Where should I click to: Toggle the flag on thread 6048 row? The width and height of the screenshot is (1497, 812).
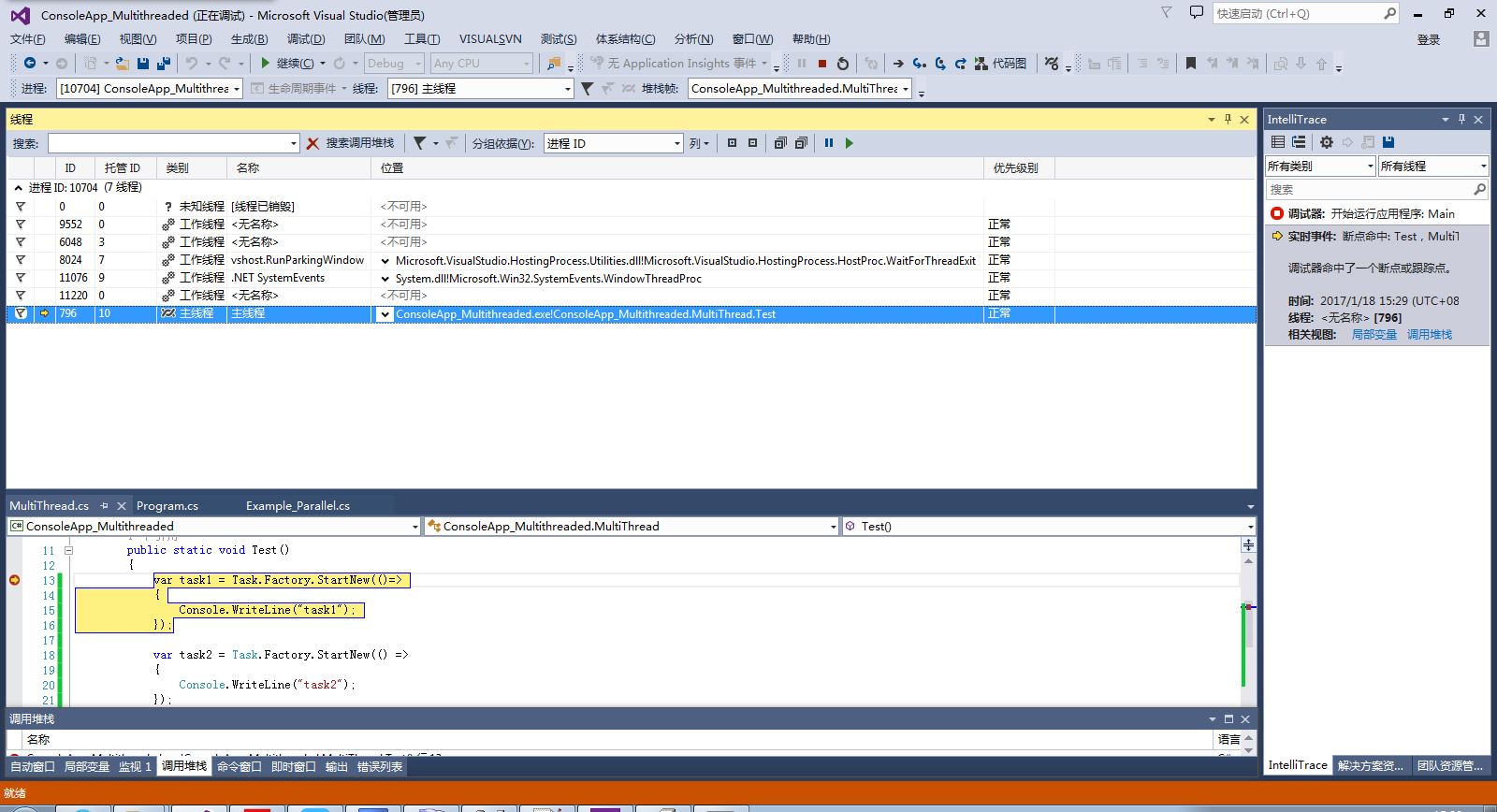[20, 242]
